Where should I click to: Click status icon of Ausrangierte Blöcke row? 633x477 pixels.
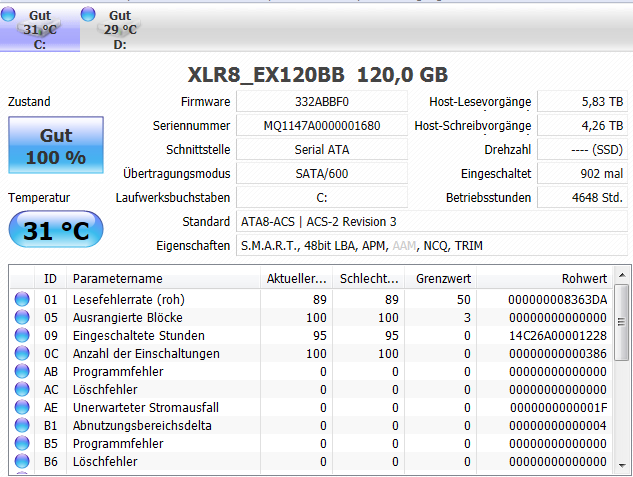(x=22, y=317)
